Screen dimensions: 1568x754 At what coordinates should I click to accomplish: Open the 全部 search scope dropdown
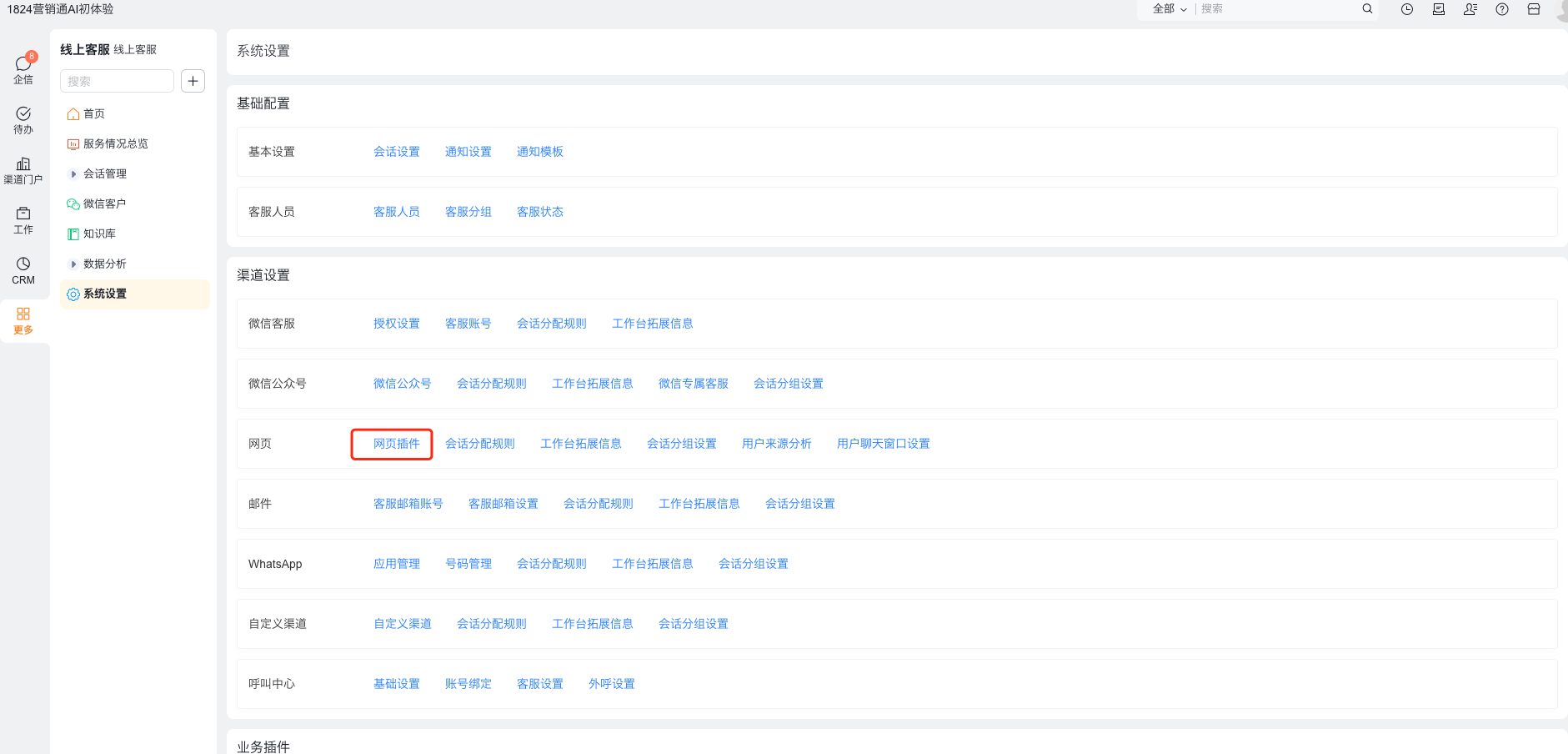(x=1169, y=9)
